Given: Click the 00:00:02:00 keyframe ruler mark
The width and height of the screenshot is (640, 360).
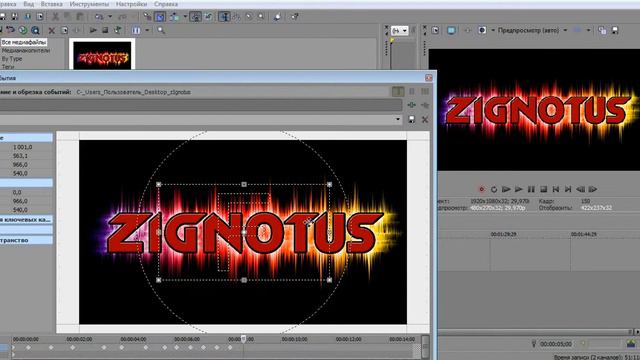Looking at the screenshot, I should 79,339.
